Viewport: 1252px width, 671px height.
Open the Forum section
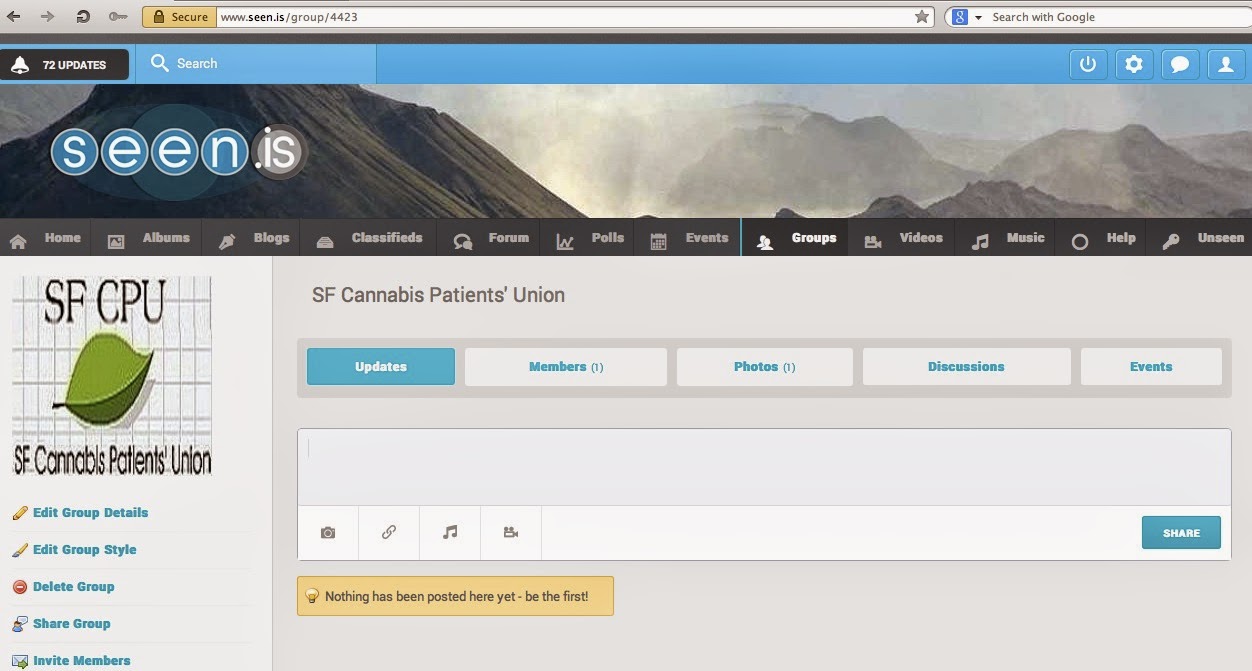pyautogui.click(x=490, y=238)
